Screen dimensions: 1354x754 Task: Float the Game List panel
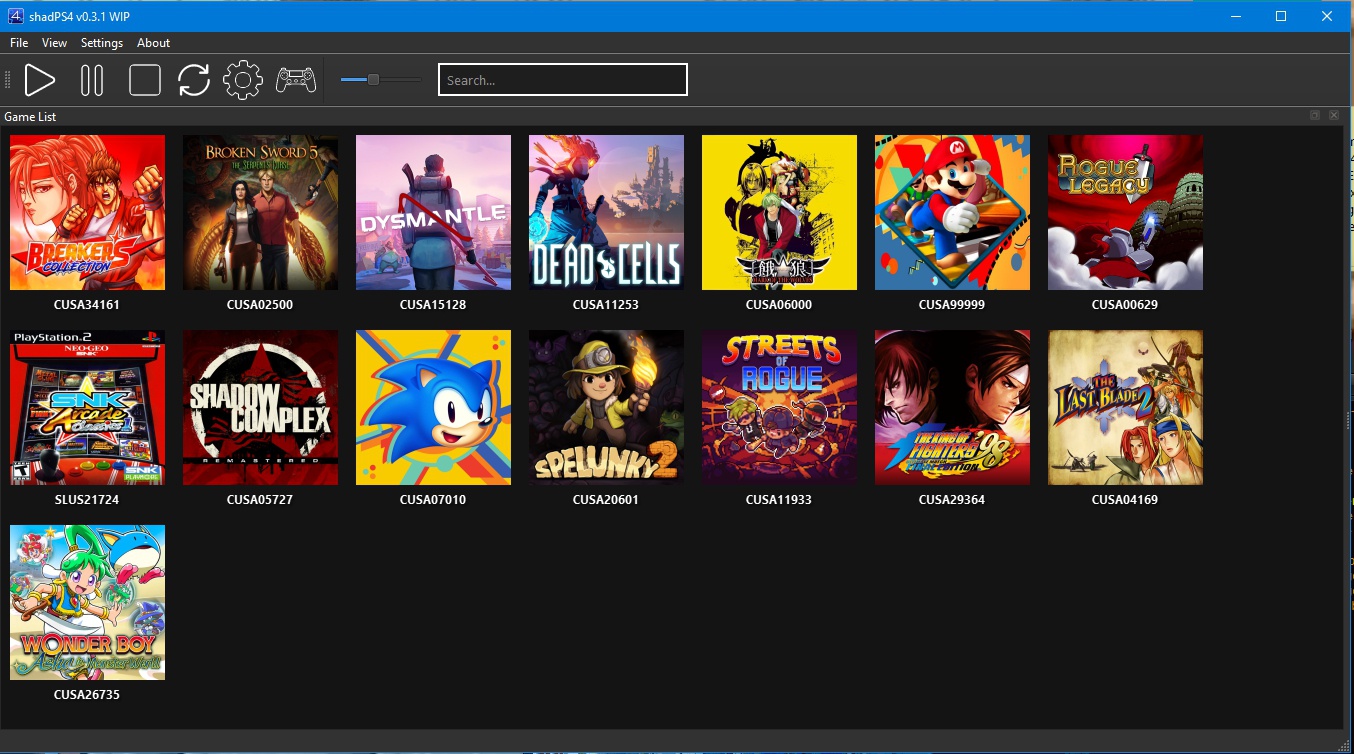[1316, 116]
